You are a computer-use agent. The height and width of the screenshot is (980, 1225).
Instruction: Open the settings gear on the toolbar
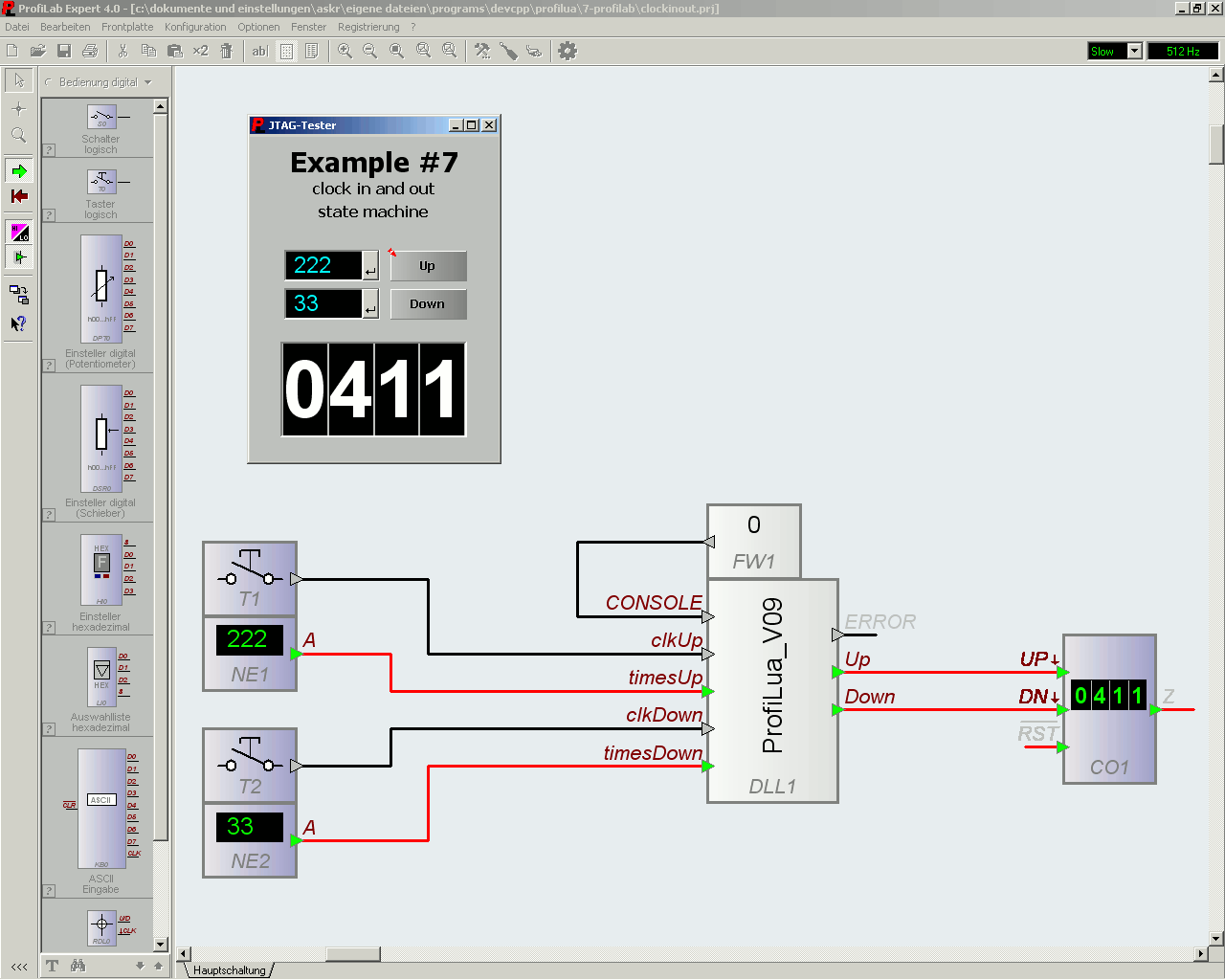pos(567,51)
